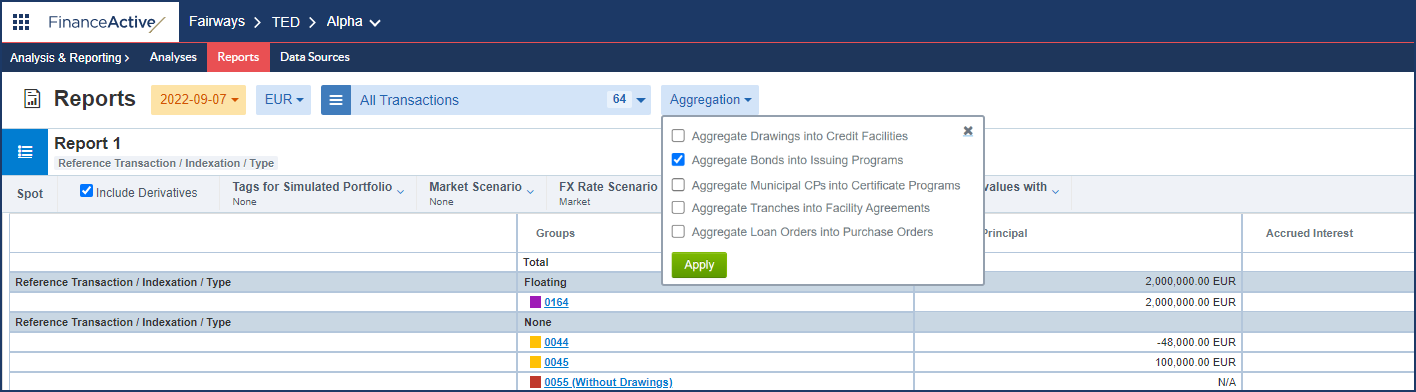1416x392 pixels.
Task: Open the Aggregation dropdown
Action: (x=709, y=100)
